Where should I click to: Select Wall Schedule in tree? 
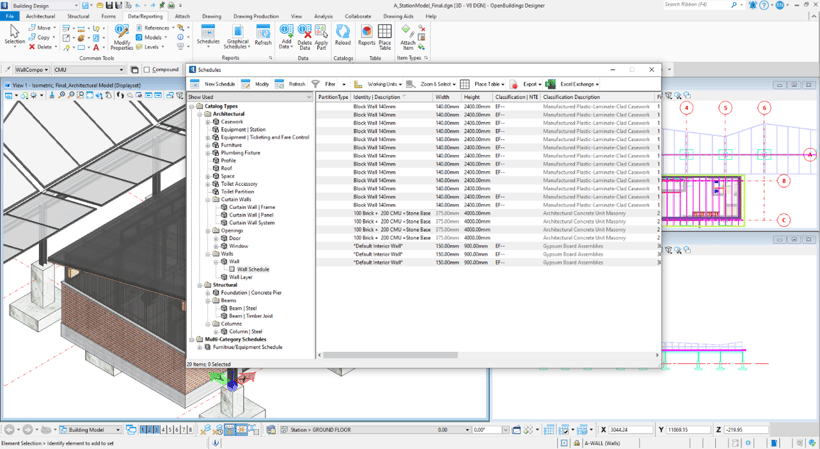tap(253, 269)
